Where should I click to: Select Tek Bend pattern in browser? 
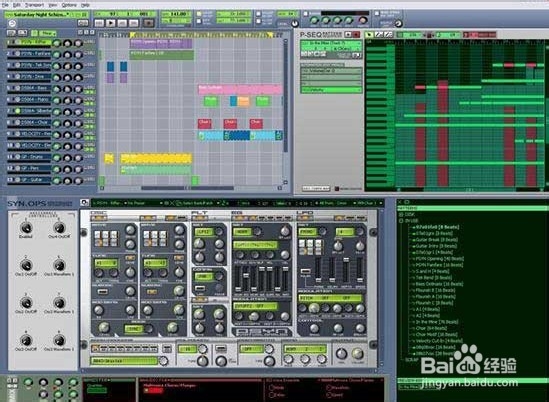pyautogui.click(x=433, y=278)
